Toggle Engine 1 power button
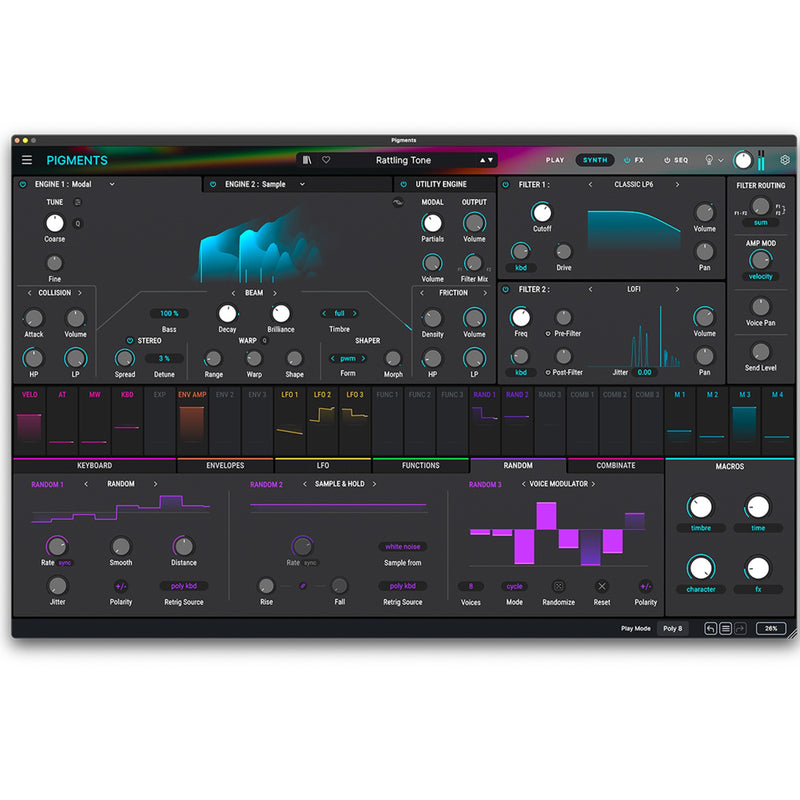Image resolution: width=800 pixels, height=800 pixels. (x=23, y=184)
